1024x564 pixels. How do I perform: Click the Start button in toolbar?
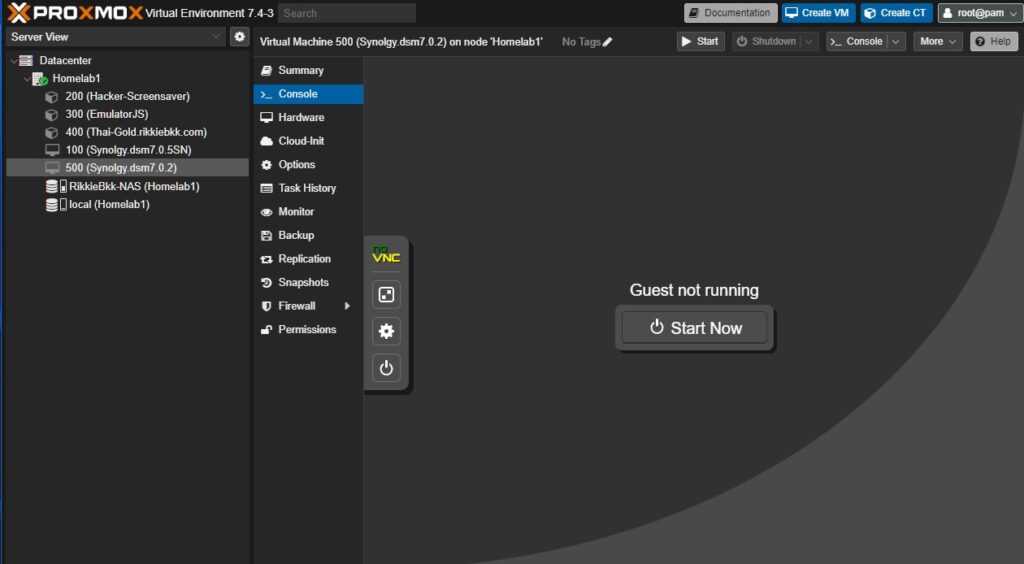[x=701, y=41]
